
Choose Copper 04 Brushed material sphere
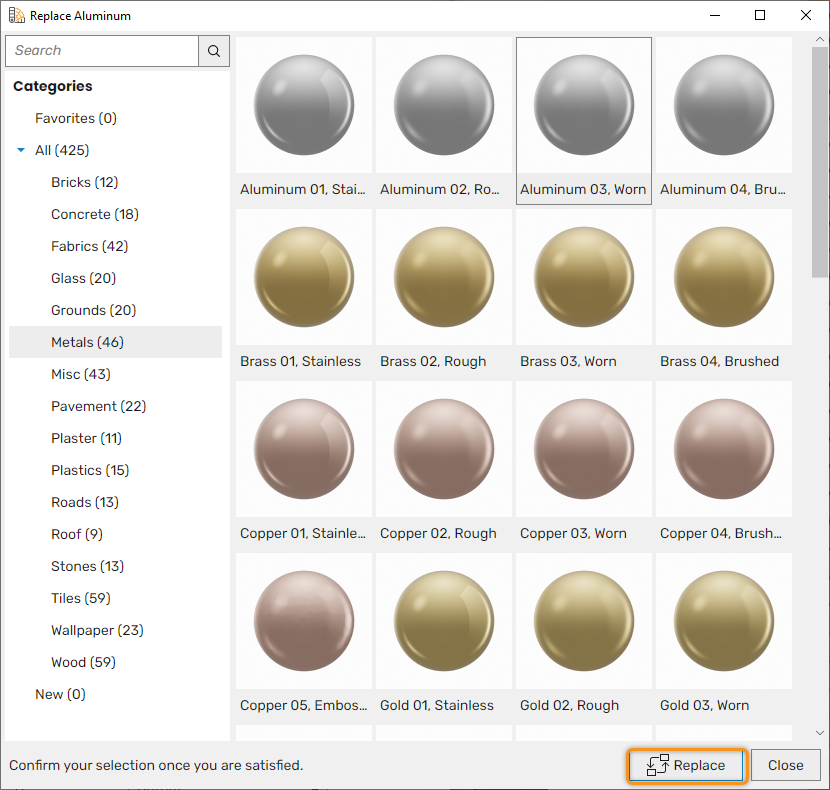[x=724, y=449]
